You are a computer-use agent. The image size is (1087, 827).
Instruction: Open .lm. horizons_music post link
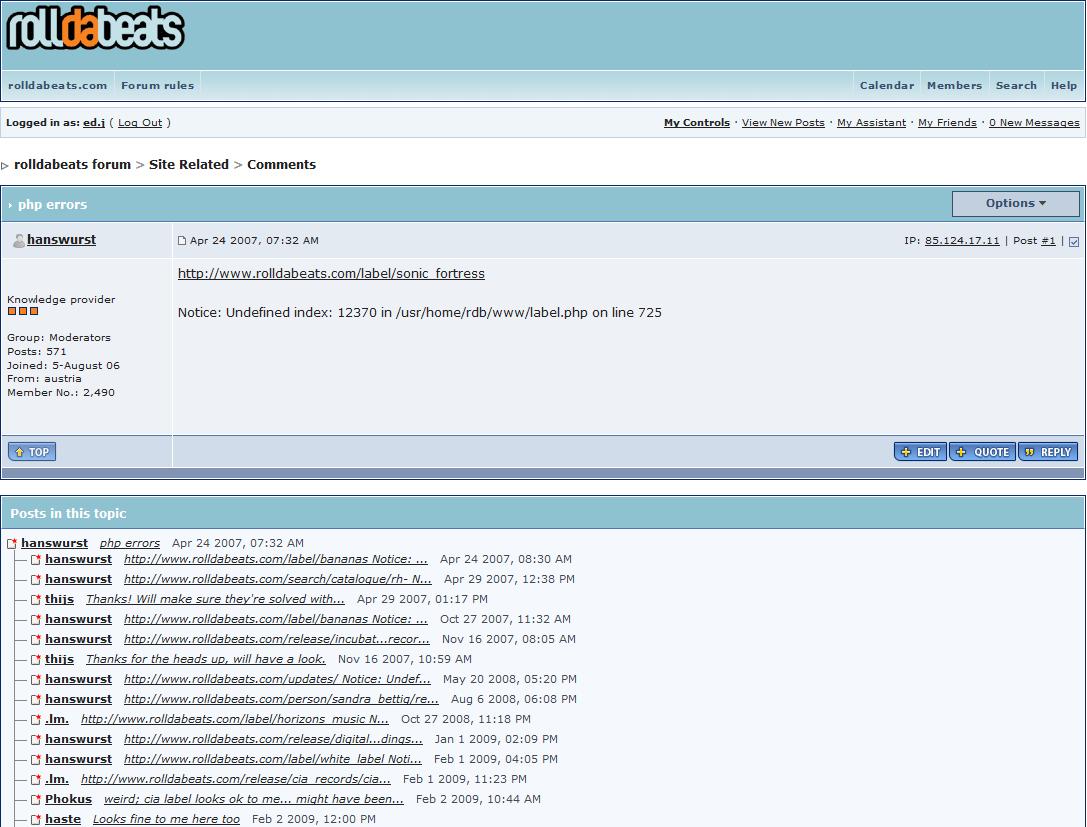click(x=235, y=720)
